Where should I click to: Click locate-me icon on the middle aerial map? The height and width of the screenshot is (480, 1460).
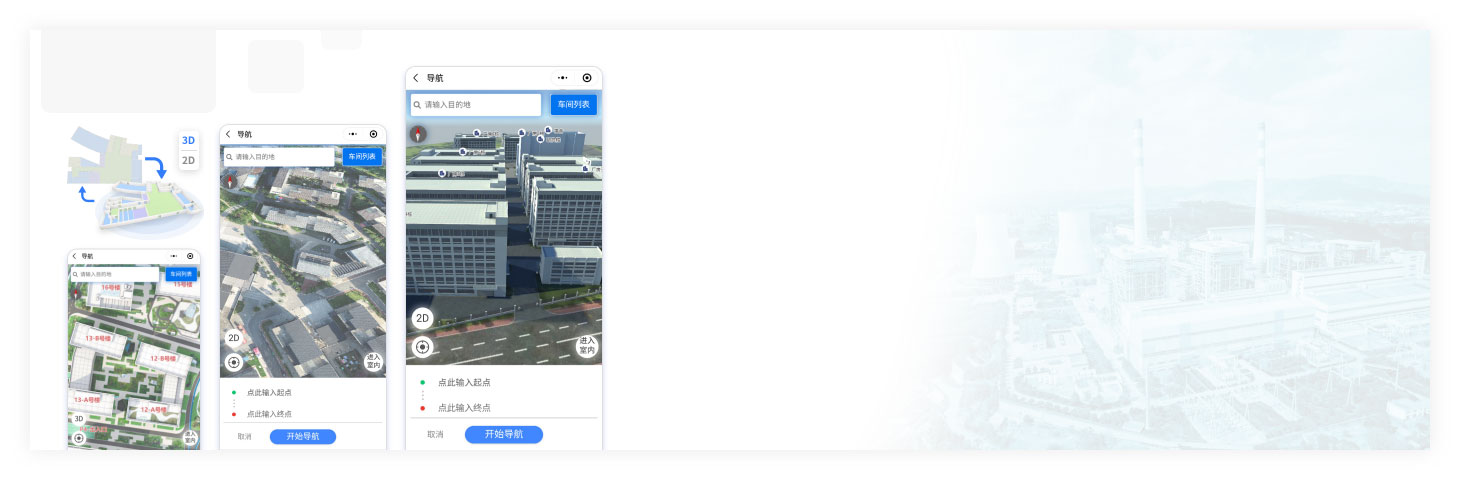point(234,362)
